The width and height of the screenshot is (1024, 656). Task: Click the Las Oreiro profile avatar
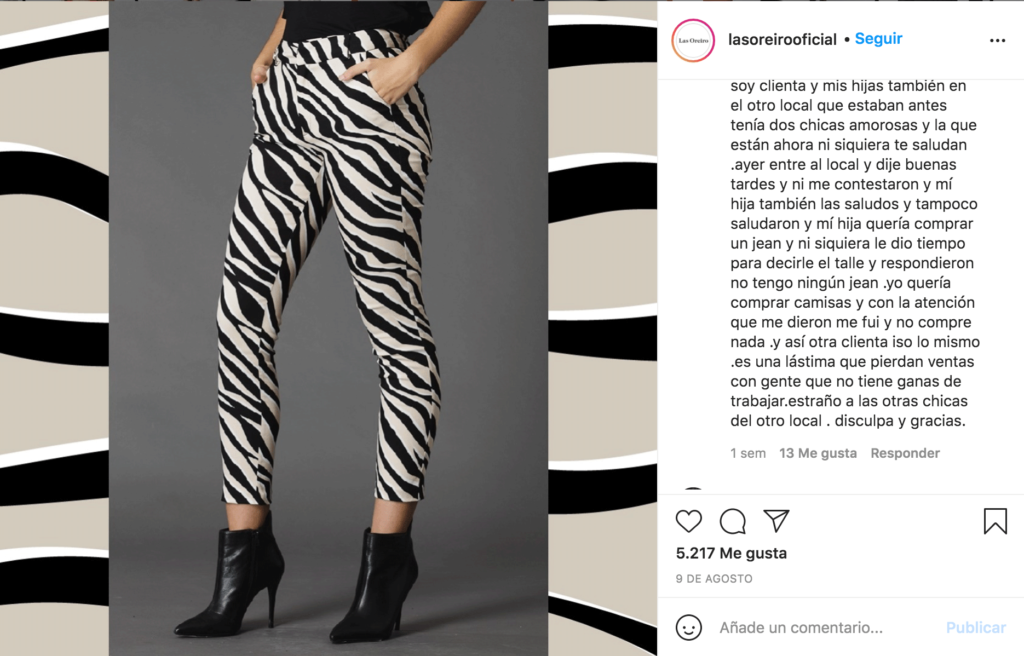[693, 41]
